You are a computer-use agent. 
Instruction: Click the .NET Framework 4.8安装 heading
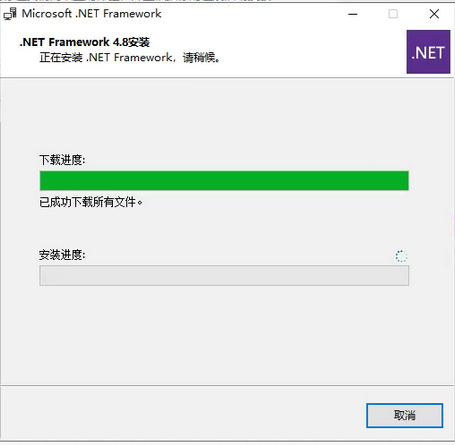85,42
